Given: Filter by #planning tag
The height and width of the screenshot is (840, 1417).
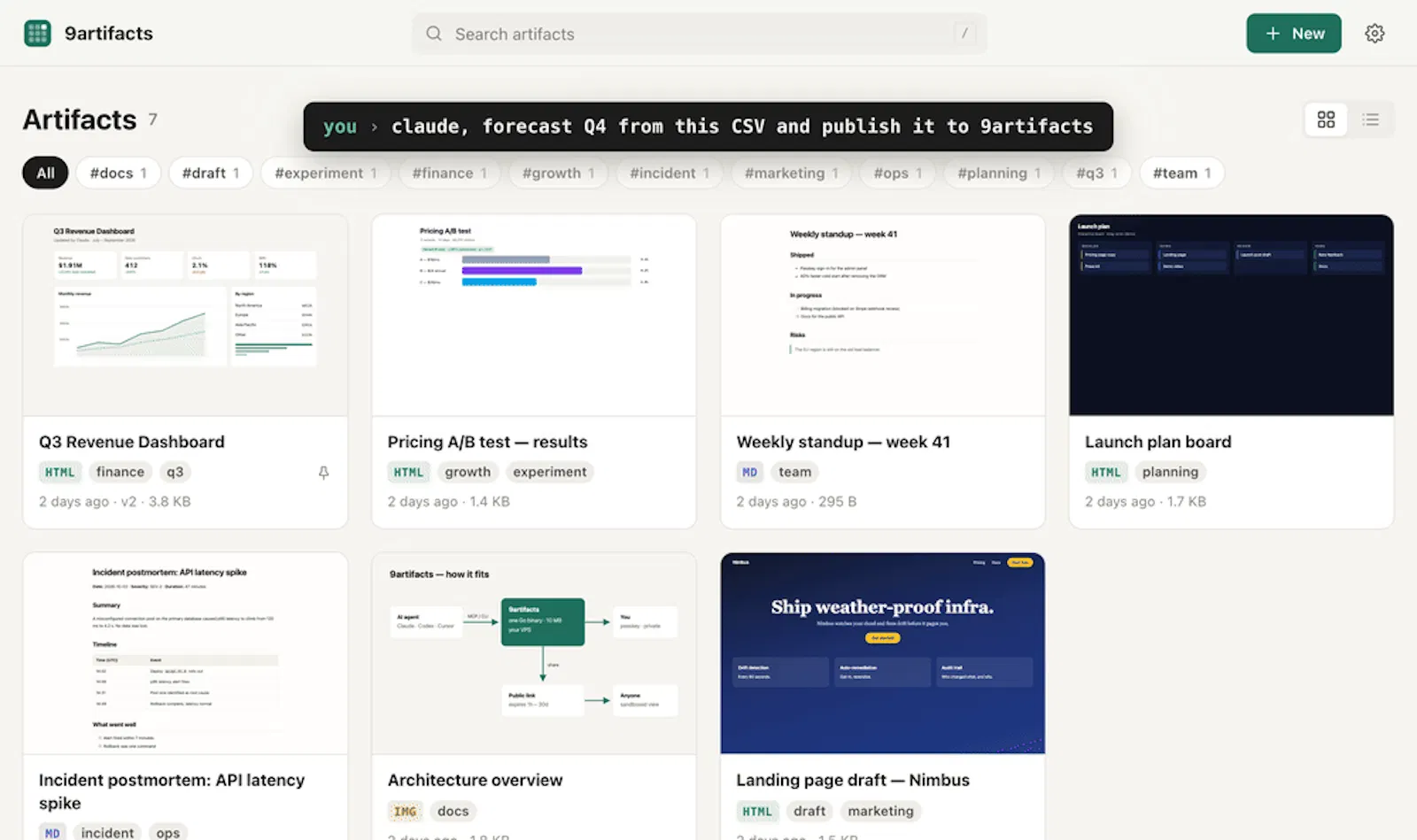Looking at the screenshot, I should click(x=999, y=173).
